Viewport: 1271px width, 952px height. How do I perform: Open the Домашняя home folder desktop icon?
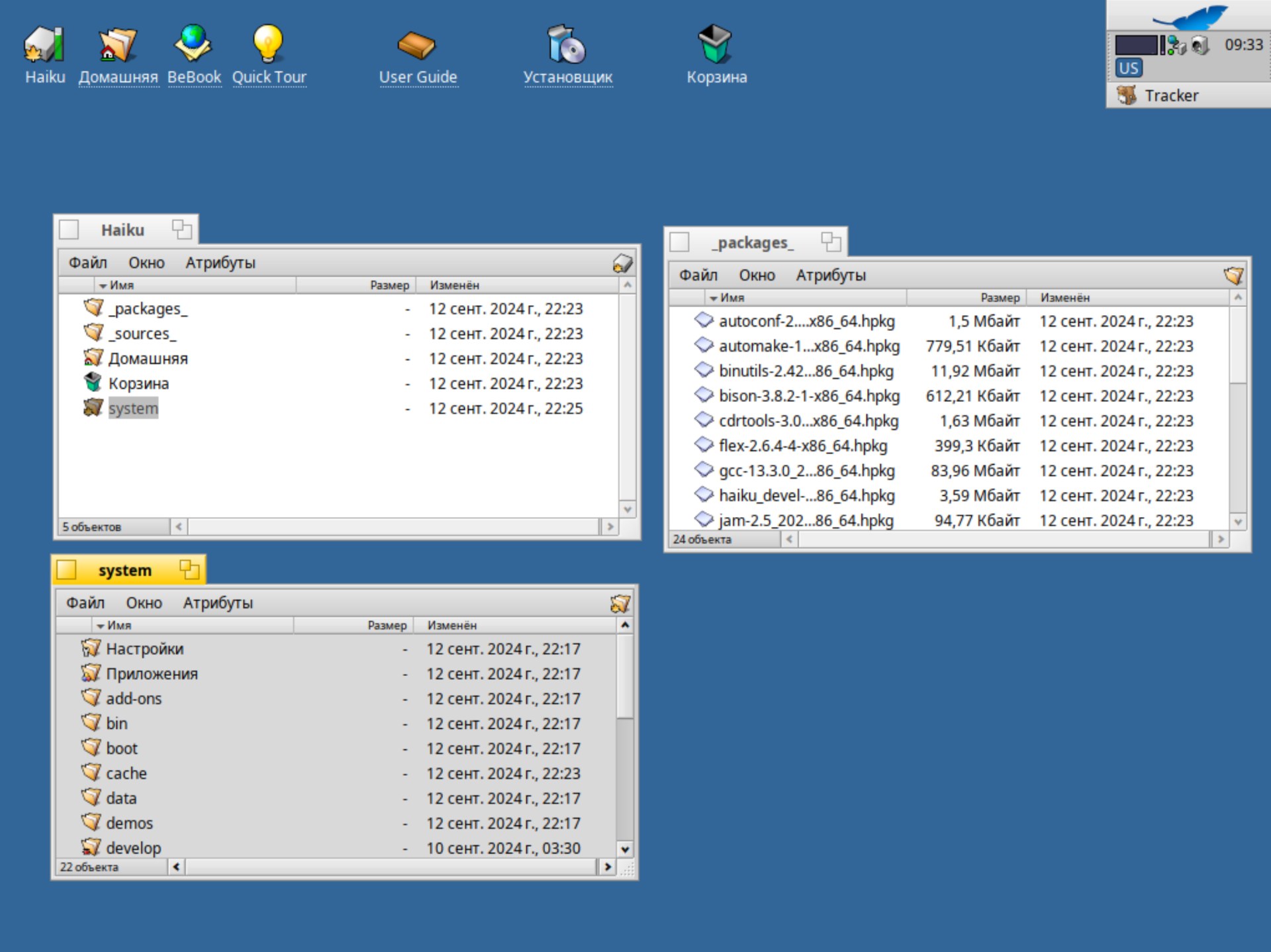[117, 45]
